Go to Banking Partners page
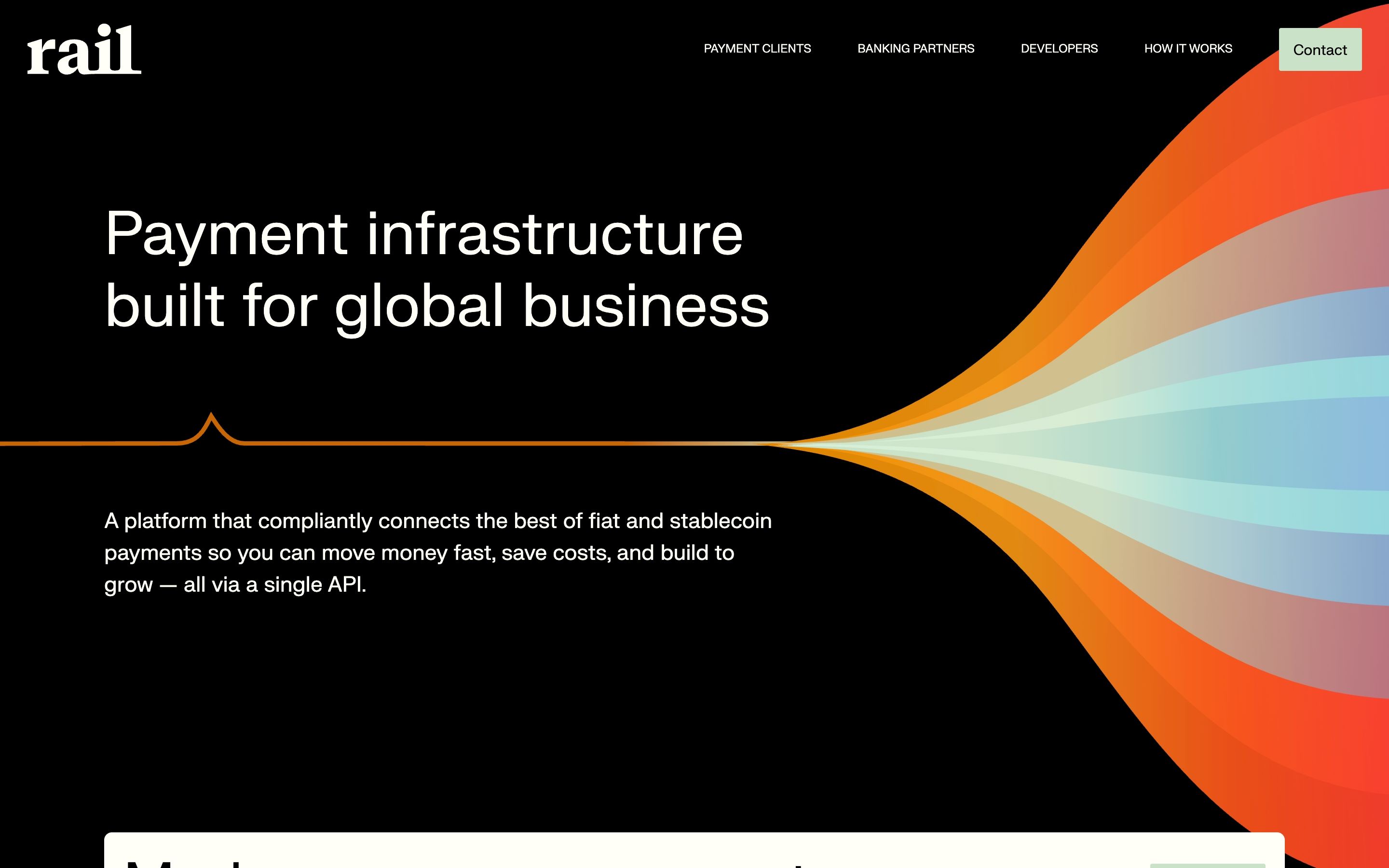The image size is (1389, 868). point(915,49)
